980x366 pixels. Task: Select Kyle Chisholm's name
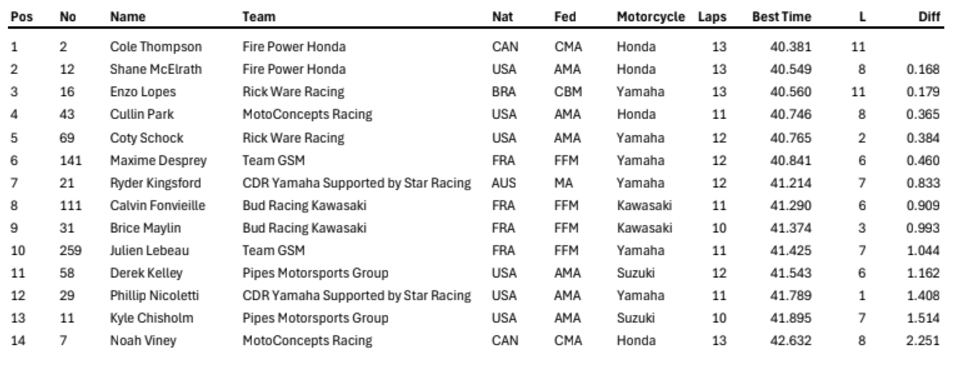[151, 318]
